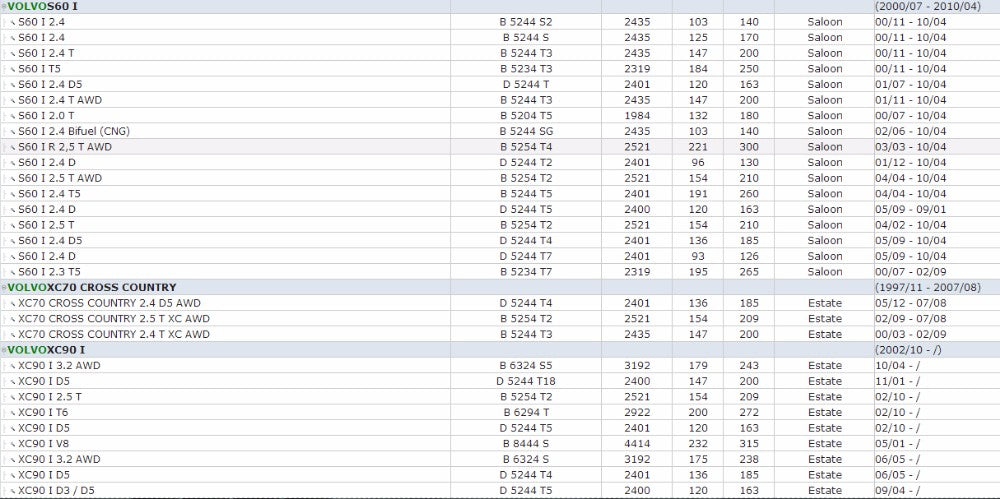Click engine code B 5244 SG
The width and height of the screenshot is (1000, 499).
[x=526, y=131]
